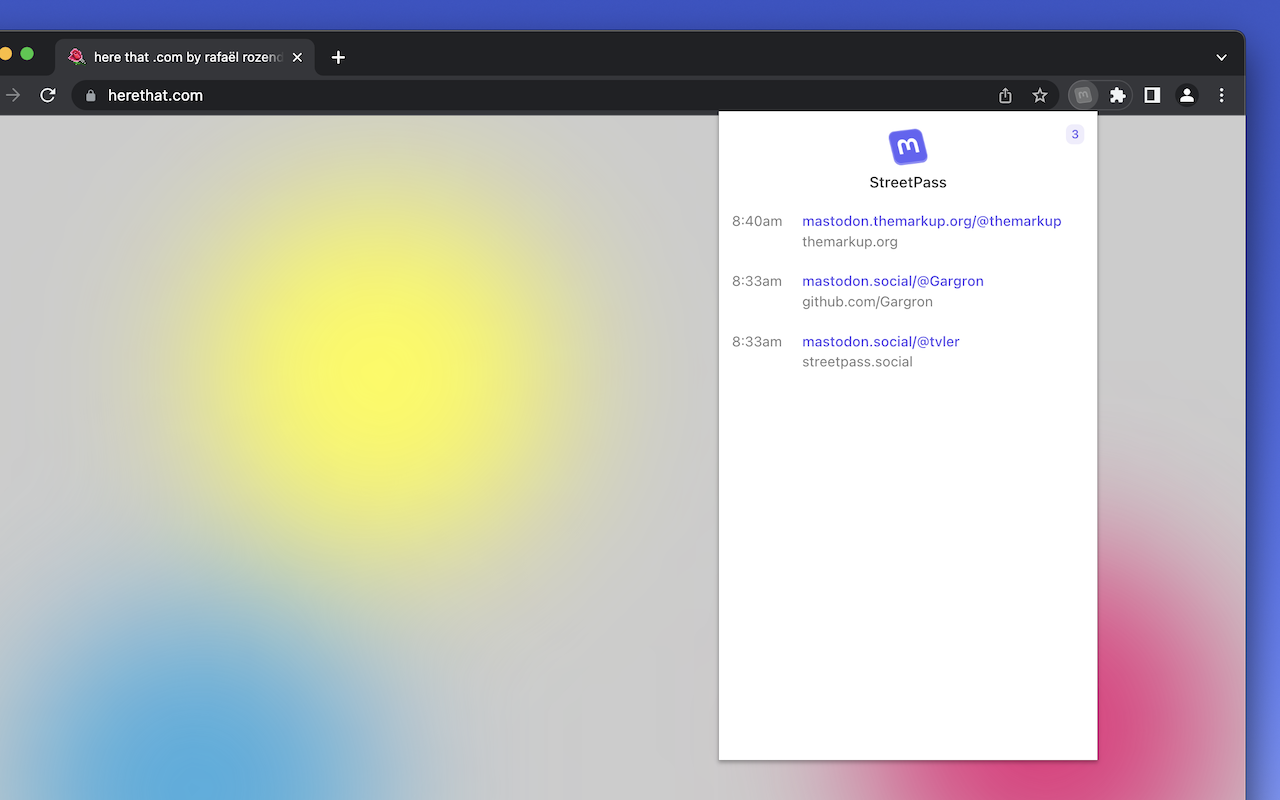Click the forward navigation arrow
1280x800 pixels.
click(x=13, y=95)
